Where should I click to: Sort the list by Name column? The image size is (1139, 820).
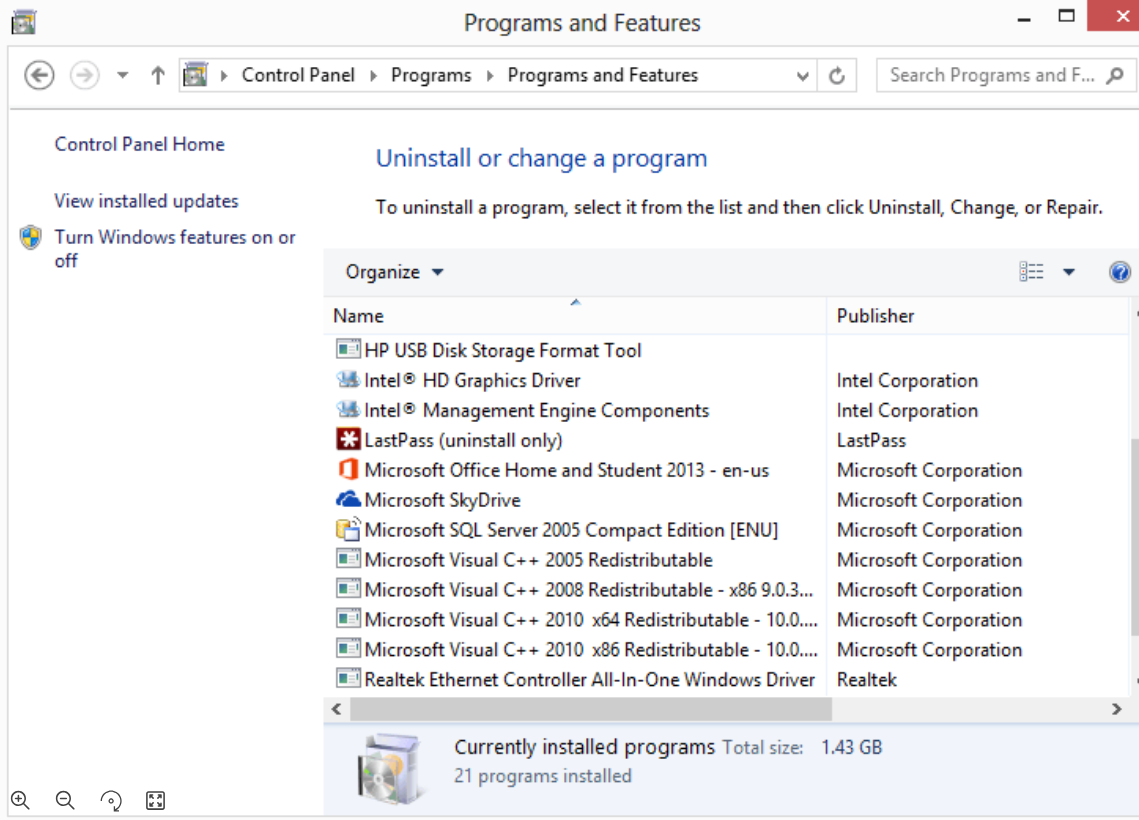pyautogui.click(x=575, y=316)
